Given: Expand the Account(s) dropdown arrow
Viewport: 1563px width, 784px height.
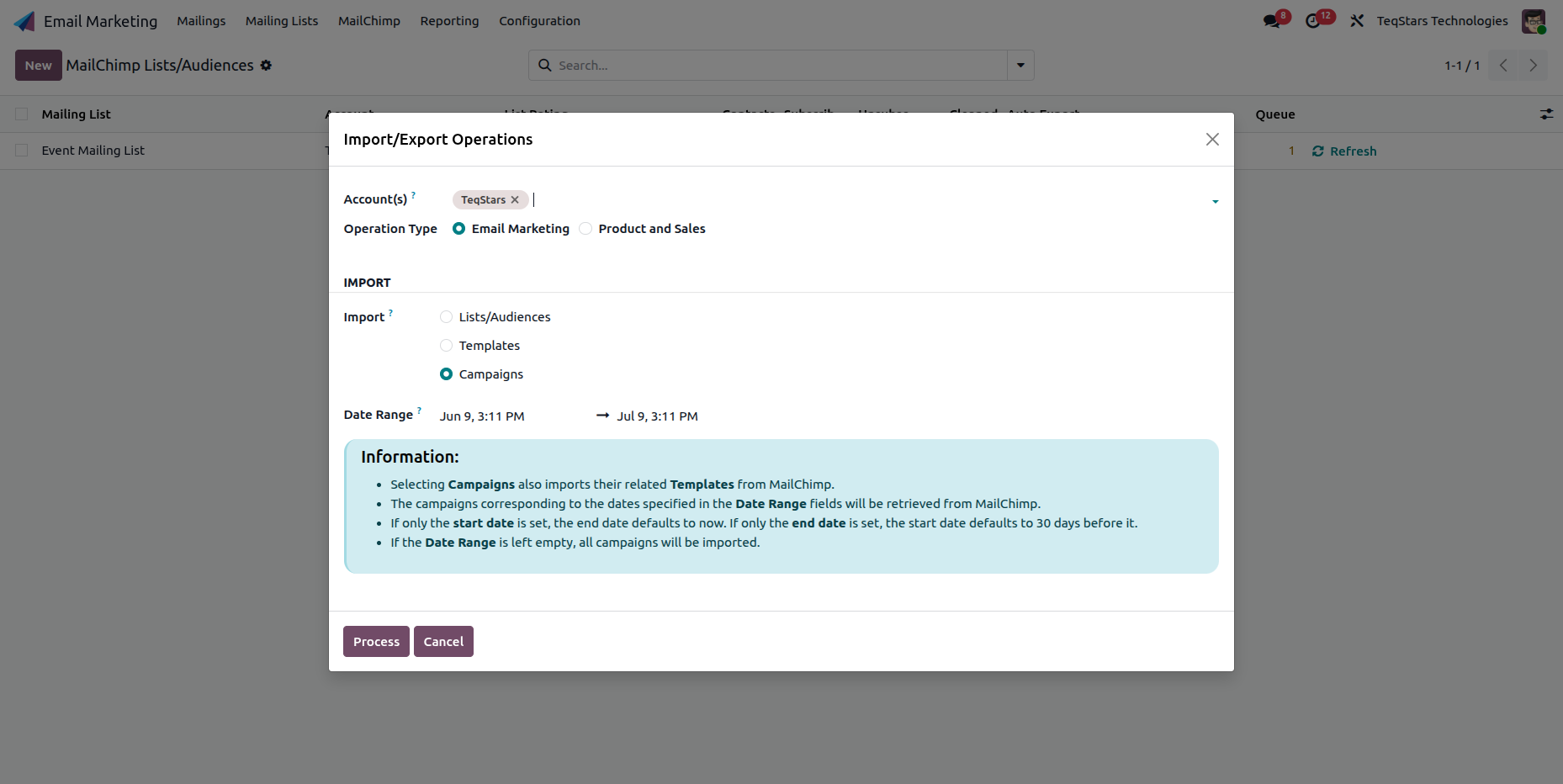Looking at the screenshot, I should pyautogui.click(x=1215, y=201).
